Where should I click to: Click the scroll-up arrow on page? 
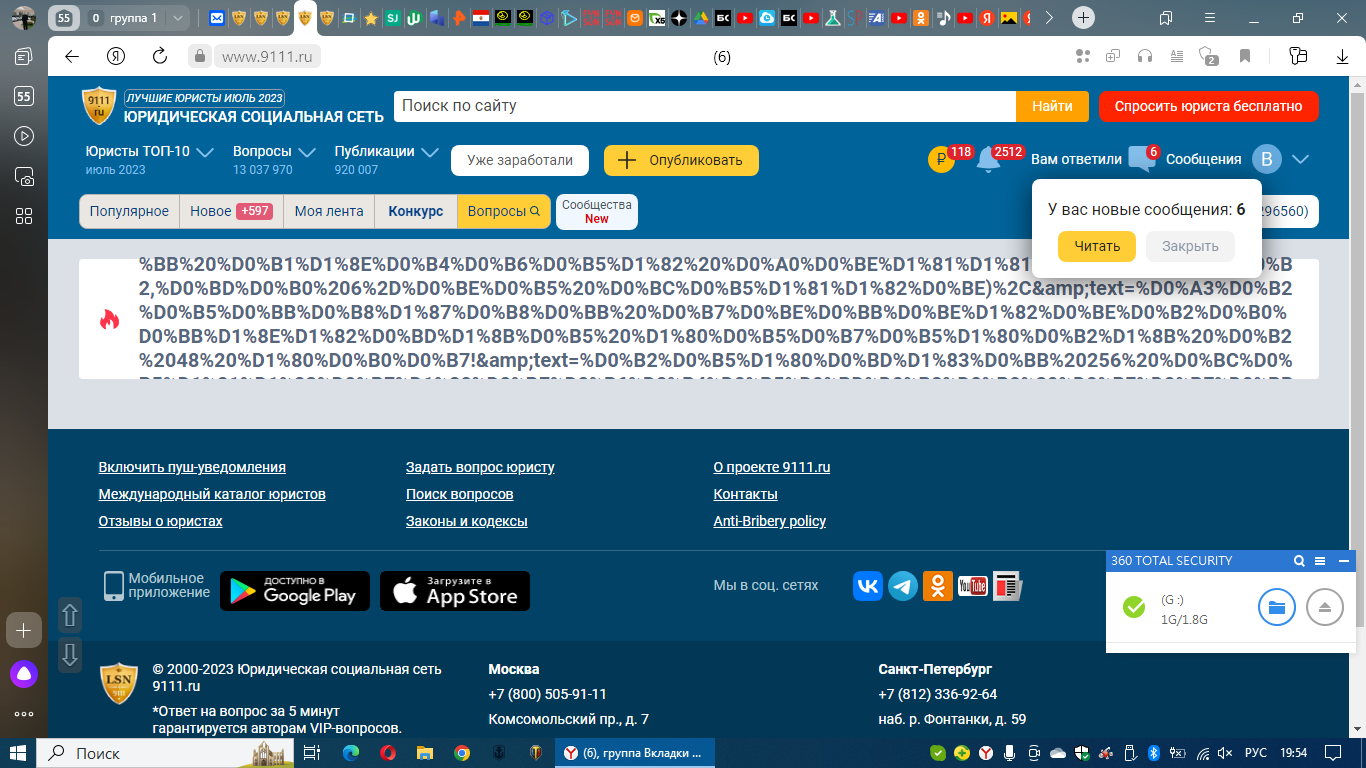click(70, 615)
